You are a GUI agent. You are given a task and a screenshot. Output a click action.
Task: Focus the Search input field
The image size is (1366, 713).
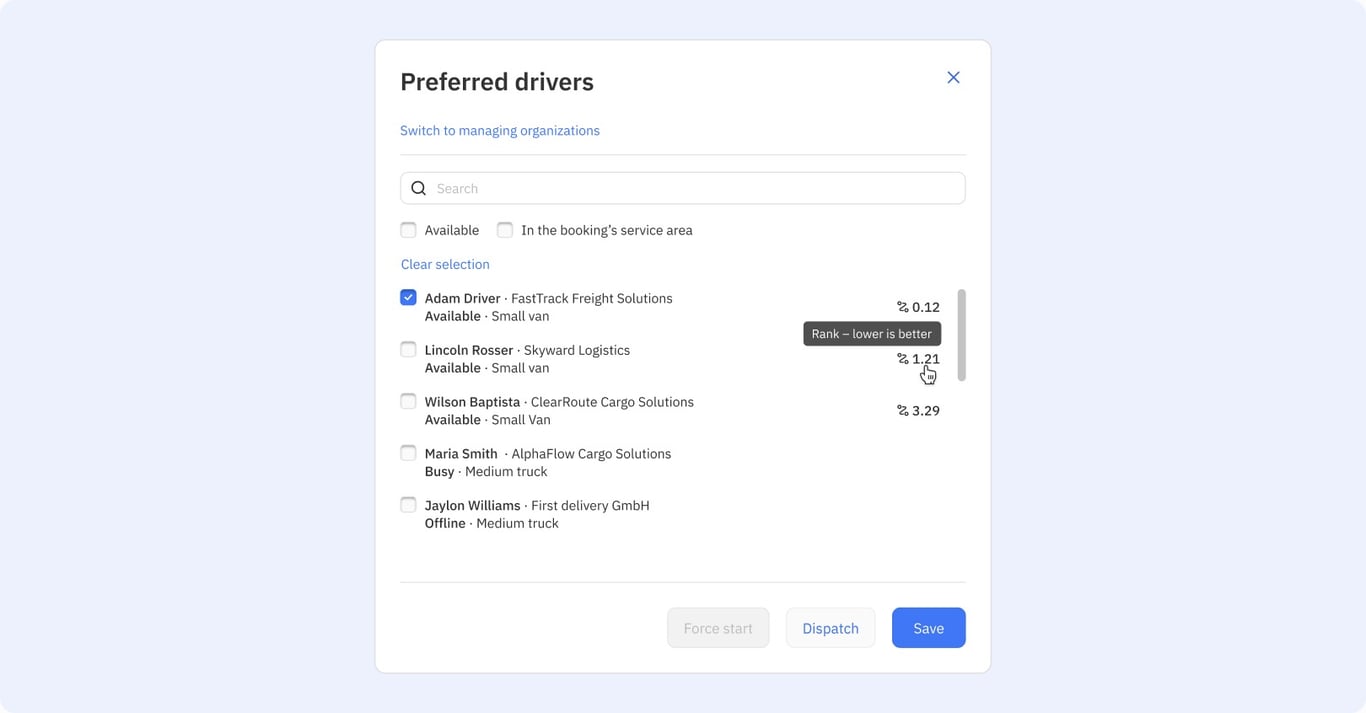(683, 188)
